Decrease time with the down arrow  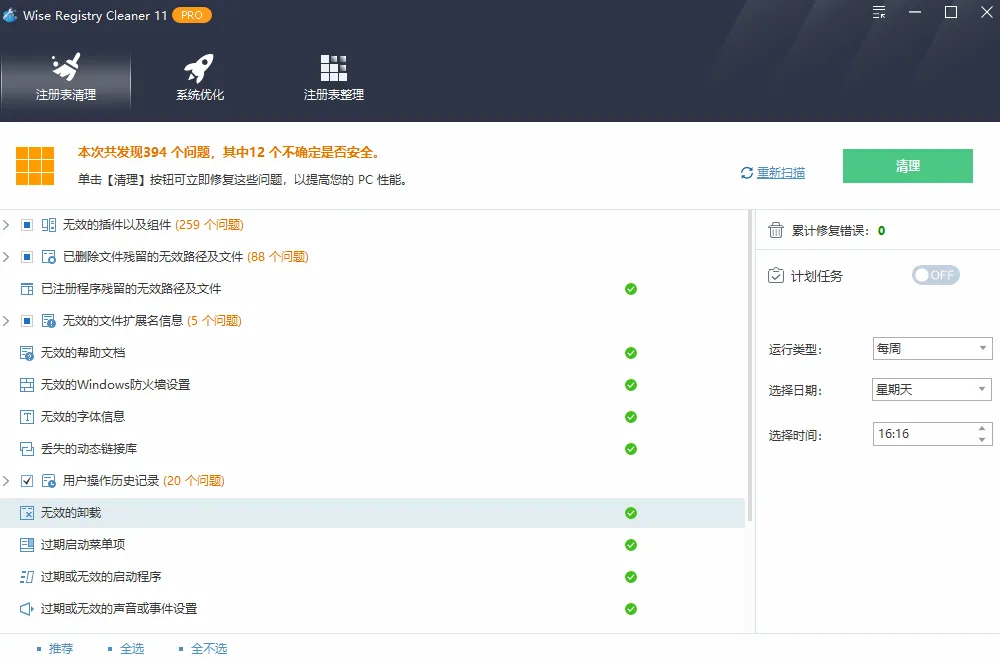982,439
